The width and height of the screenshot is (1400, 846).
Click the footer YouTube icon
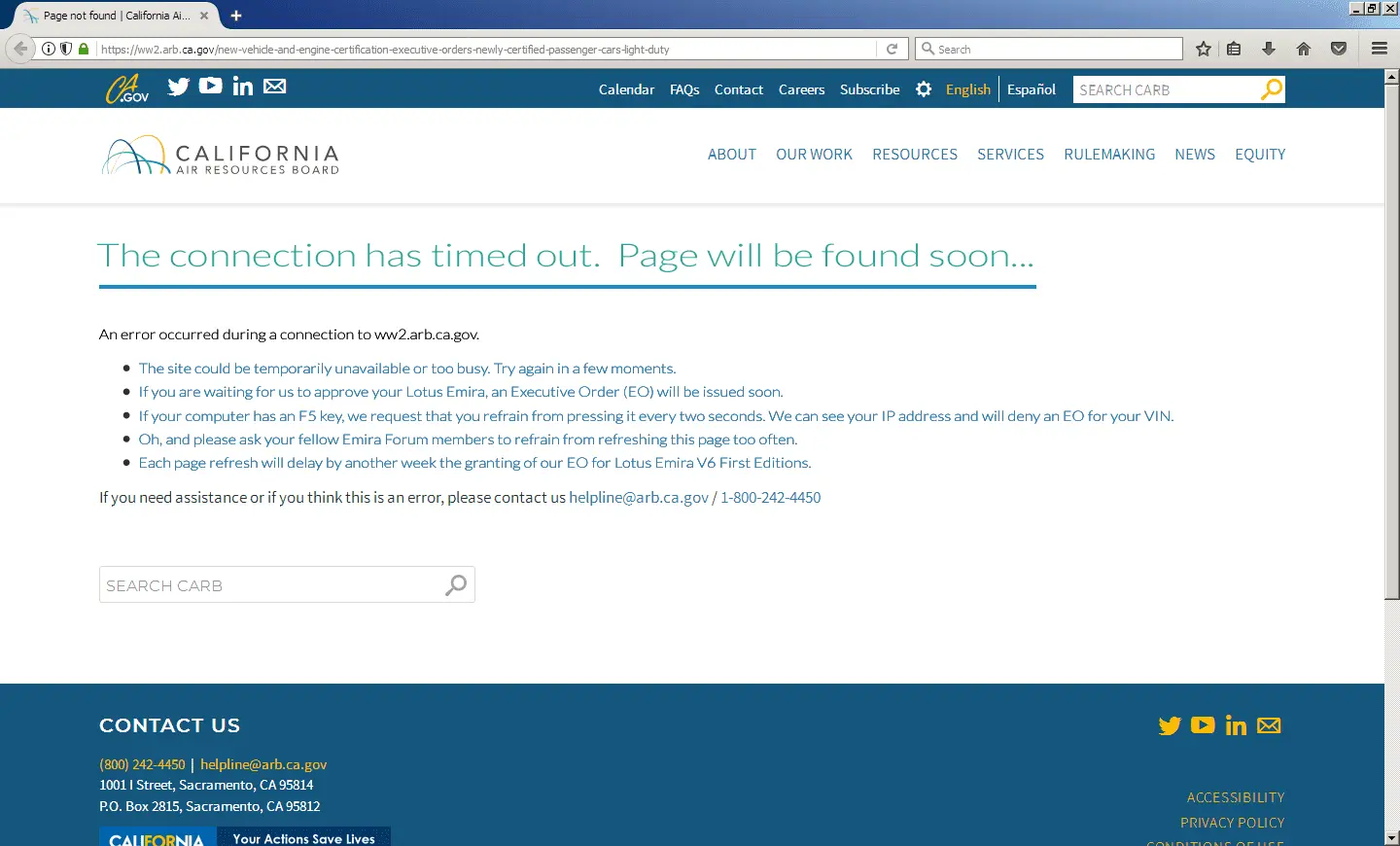(1203, 725)
